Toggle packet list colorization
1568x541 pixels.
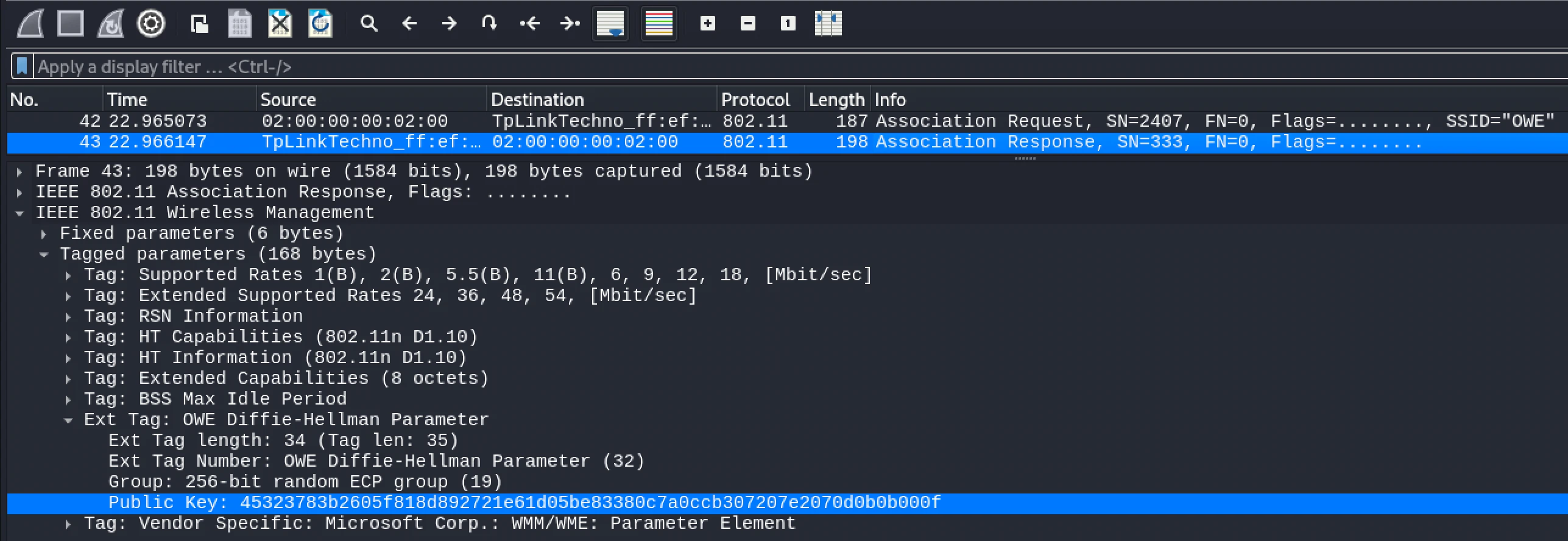click(659, 24)
